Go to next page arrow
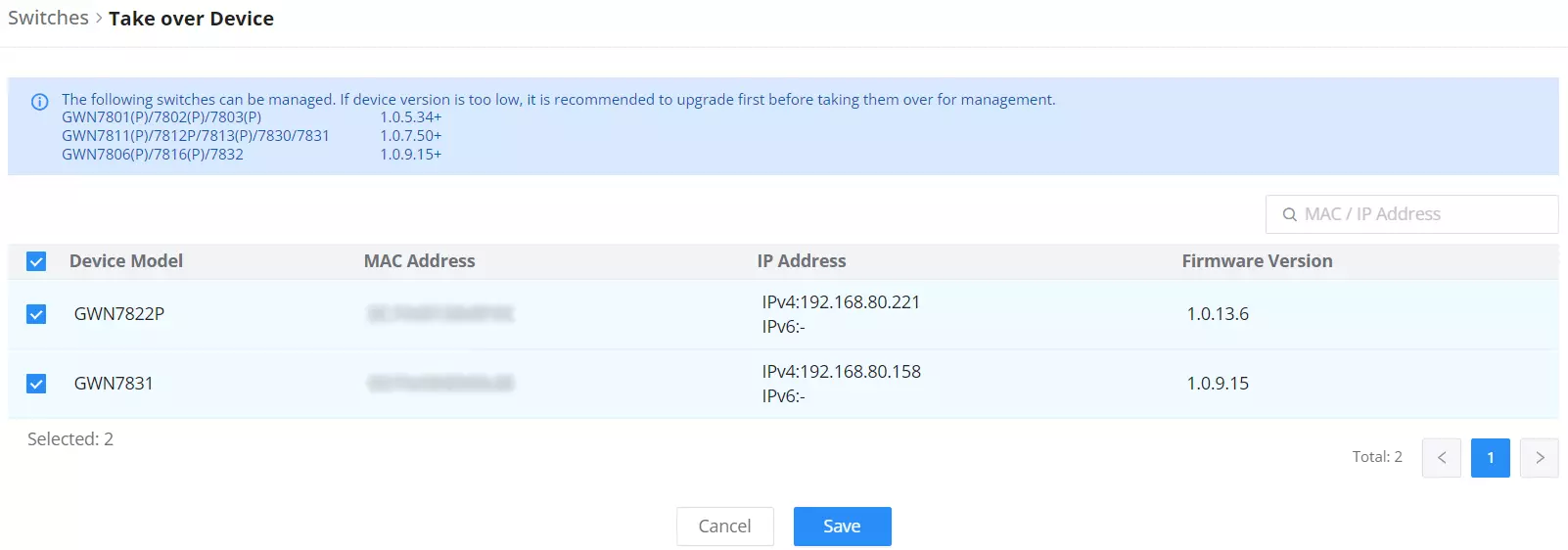 point(1539,457)
